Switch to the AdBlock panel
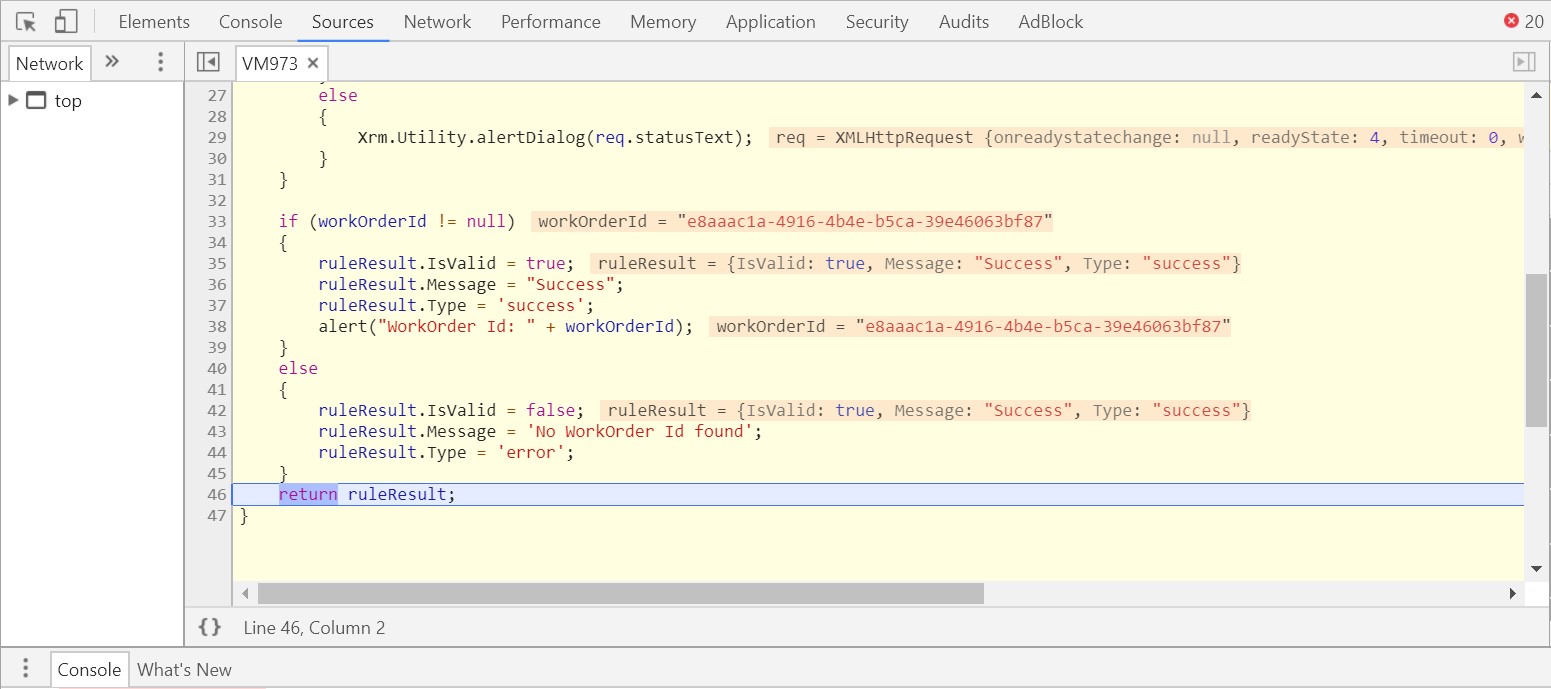This screenshot has height=689, width=1551. (x=1051, y=21)
